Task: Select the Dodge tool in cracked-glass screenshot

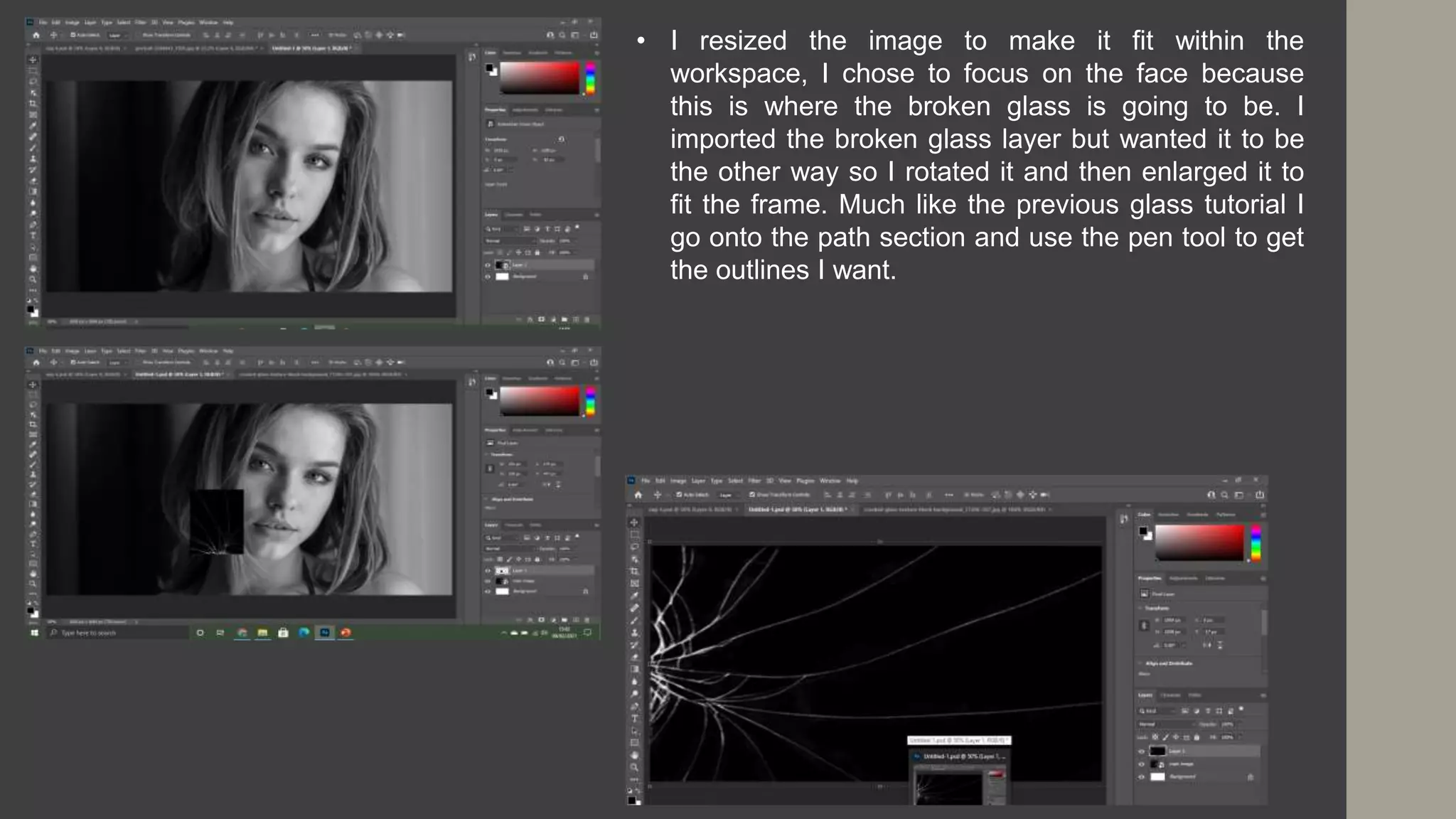Action: click(634, 693)
